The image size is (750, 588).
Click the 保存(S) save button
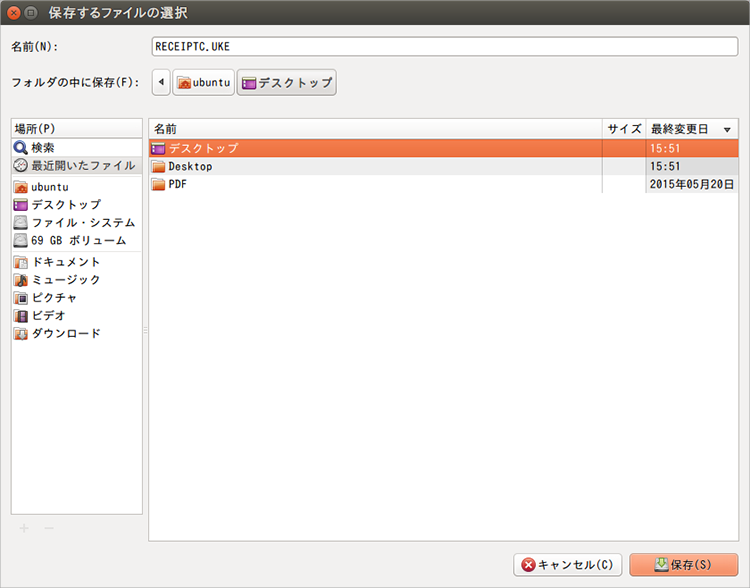(684, 565)
